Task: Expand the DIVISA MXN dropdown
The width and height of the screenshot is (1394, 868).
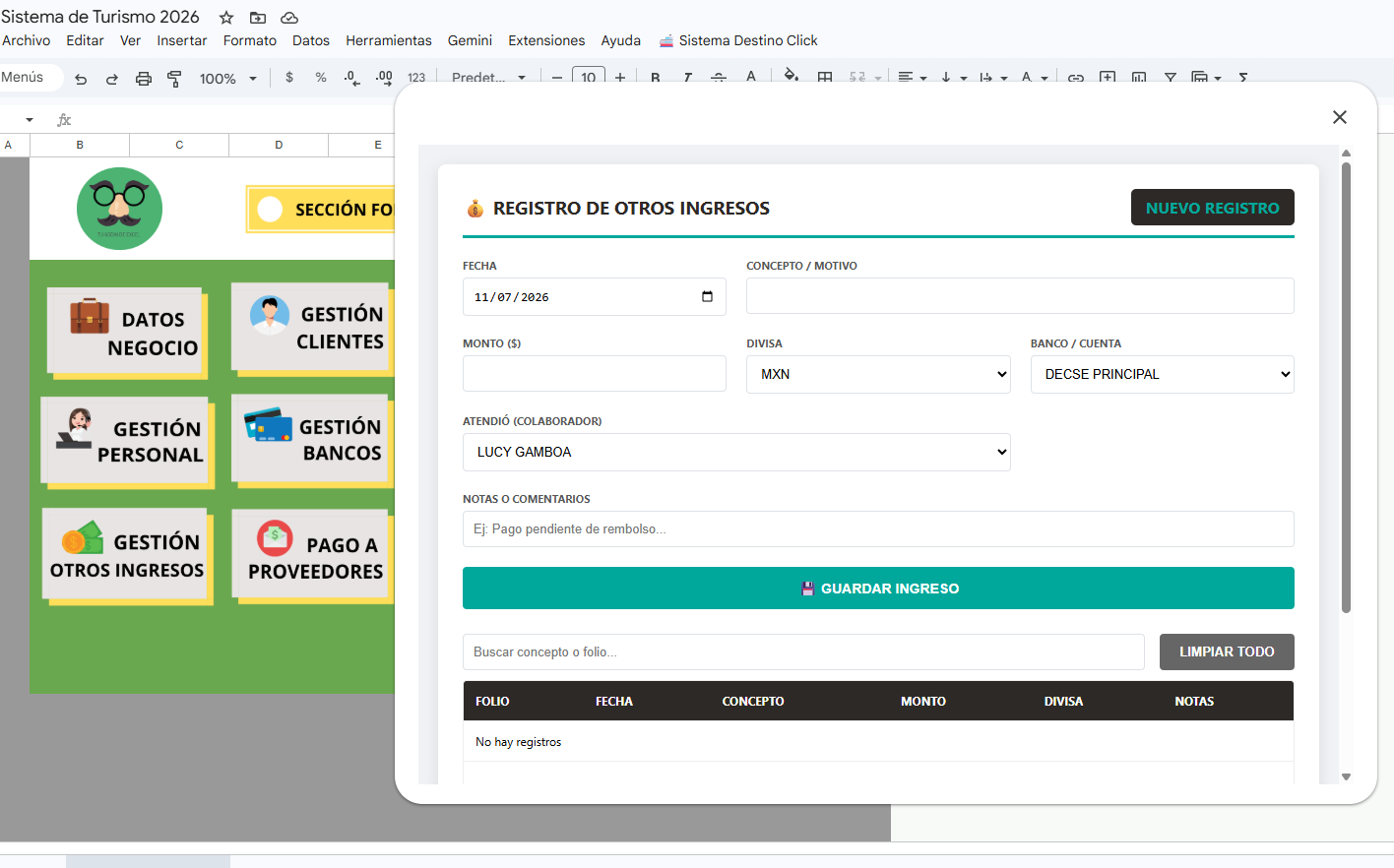Action: coord(878,374)
